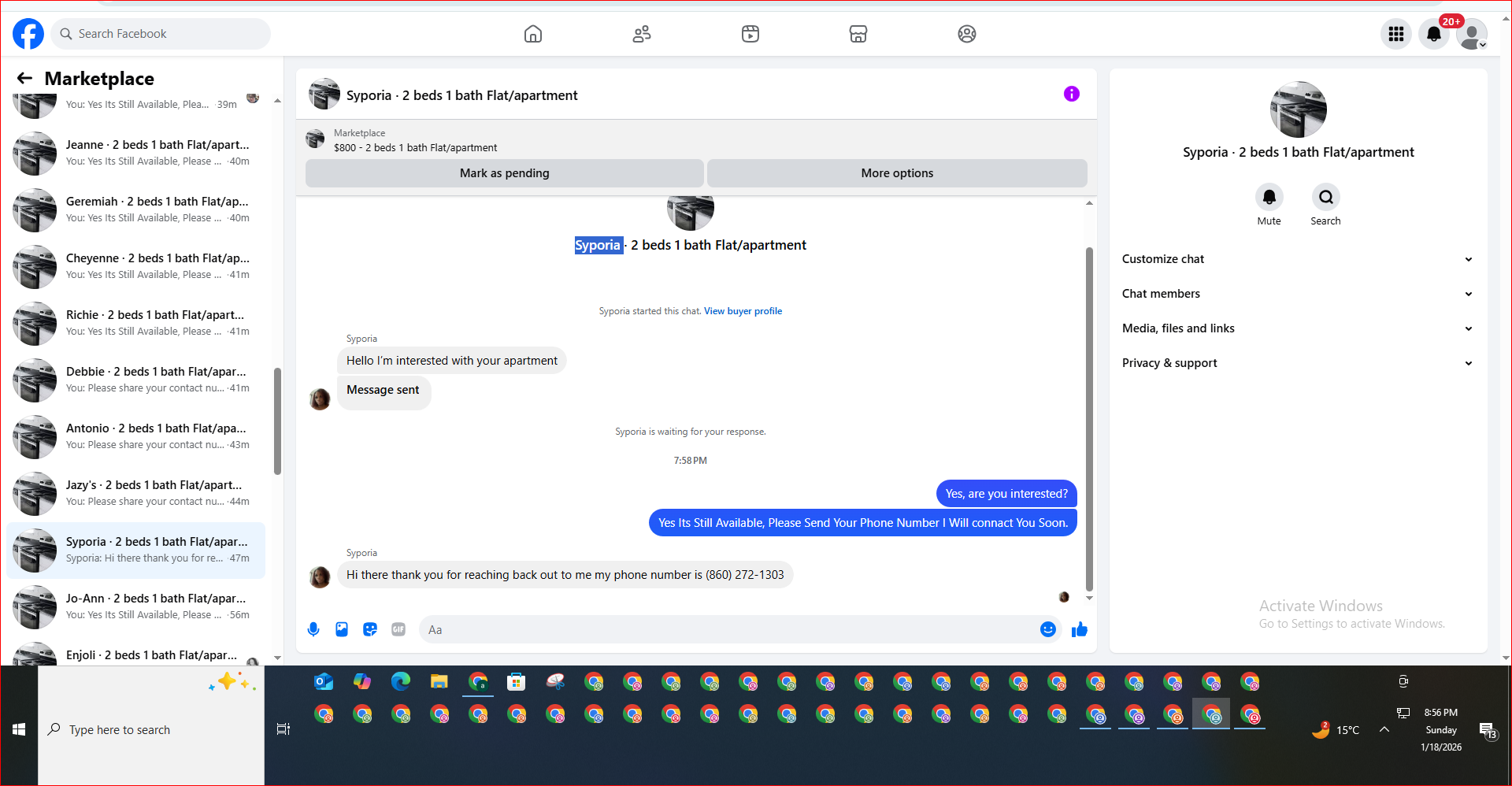Record a voice clip with microphone icon

click(x=313, y=629)
